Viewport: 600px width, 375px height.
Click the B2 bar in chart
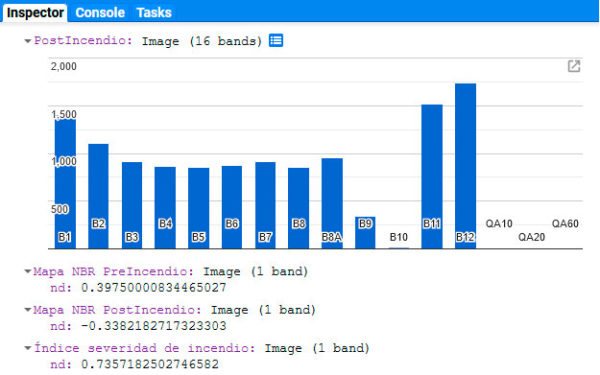pos(98,196)
